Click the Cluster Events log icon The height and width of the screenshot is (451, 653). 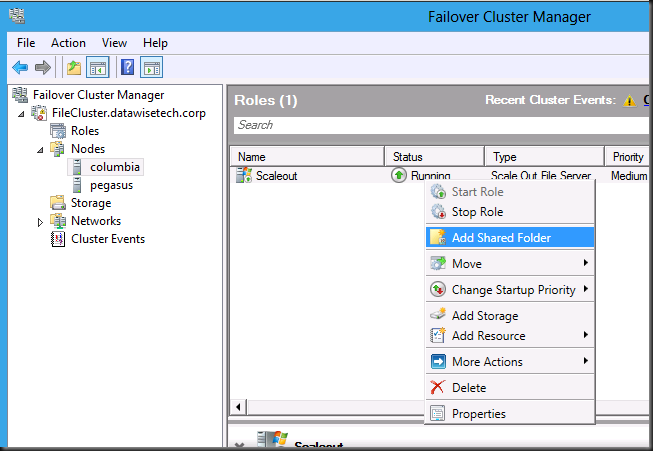coord(58,239)
